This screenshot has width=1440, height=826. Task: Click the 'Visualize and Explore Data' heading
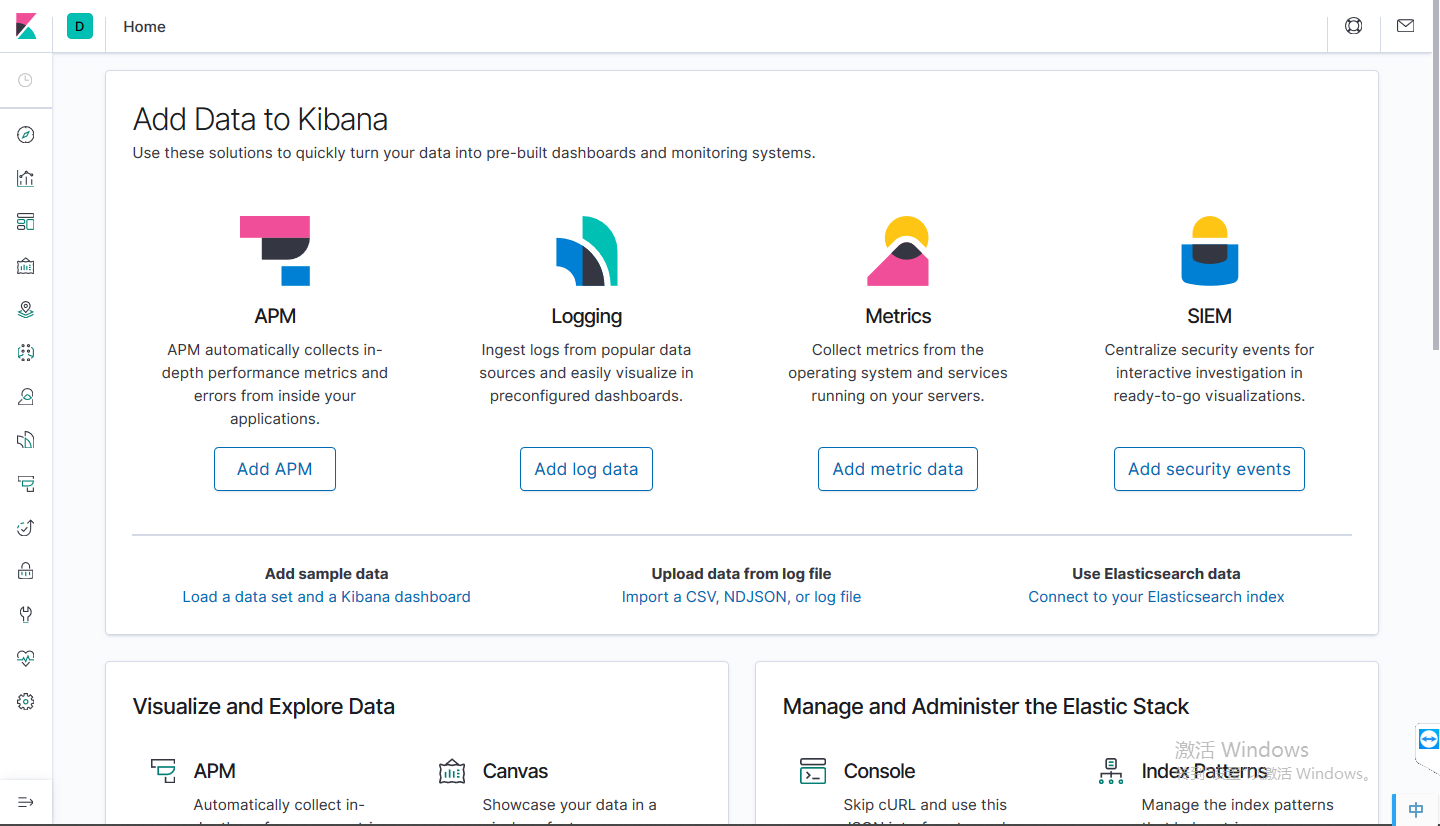(264, 707)
